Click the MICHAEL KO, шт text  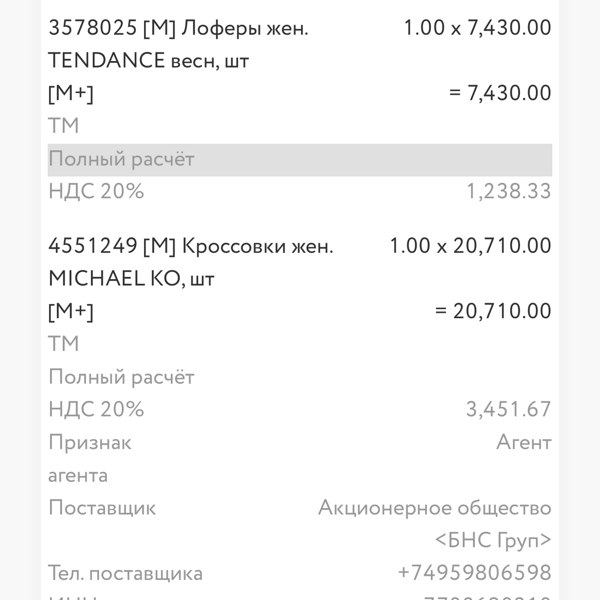click(x=131, y=279)
